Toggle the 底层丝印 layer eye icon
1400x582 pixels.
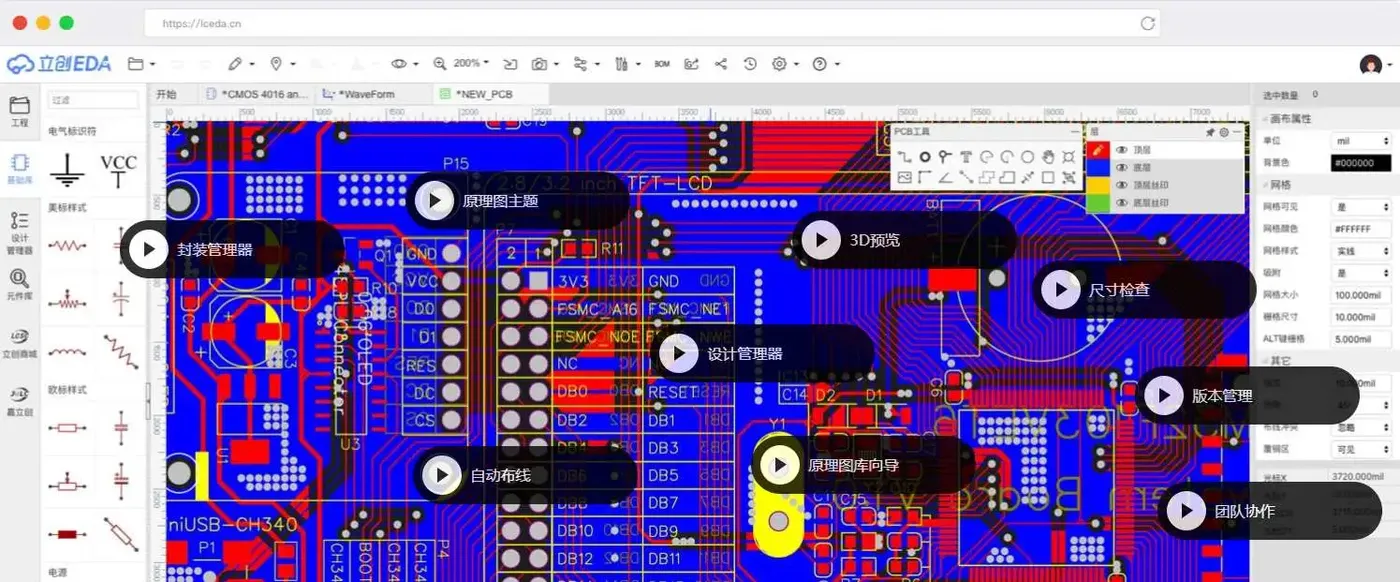(x=1122, y=203)
